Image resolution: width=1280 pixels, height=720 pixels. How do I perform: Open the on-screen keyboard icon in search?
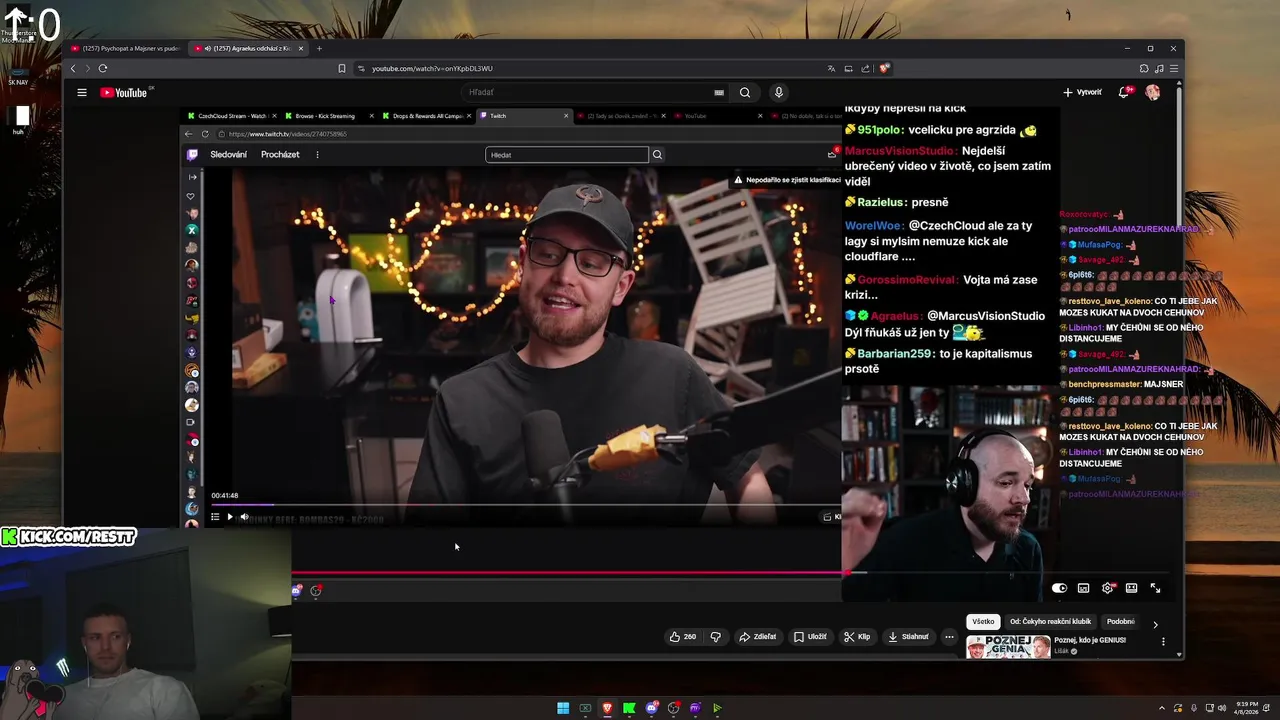pos(719,92)
